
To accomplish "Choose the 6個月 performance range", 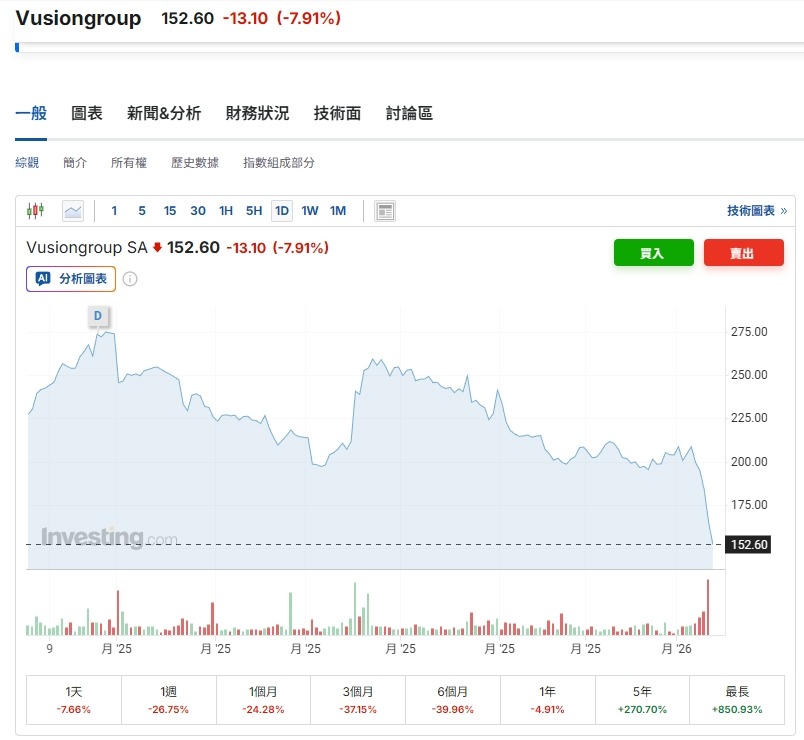I will point(453,700).
